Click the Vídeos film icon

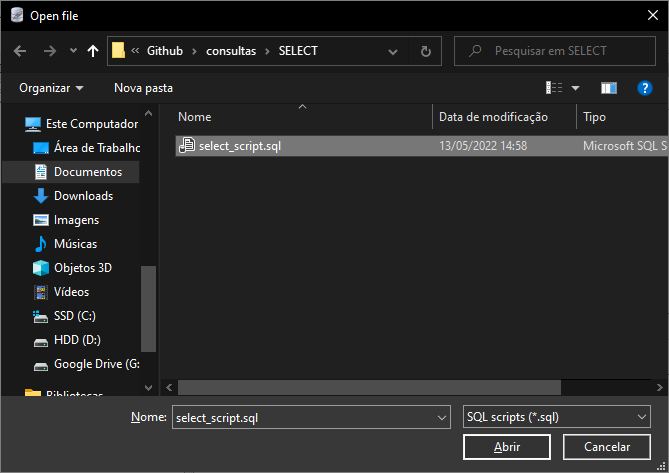point(41,292)
